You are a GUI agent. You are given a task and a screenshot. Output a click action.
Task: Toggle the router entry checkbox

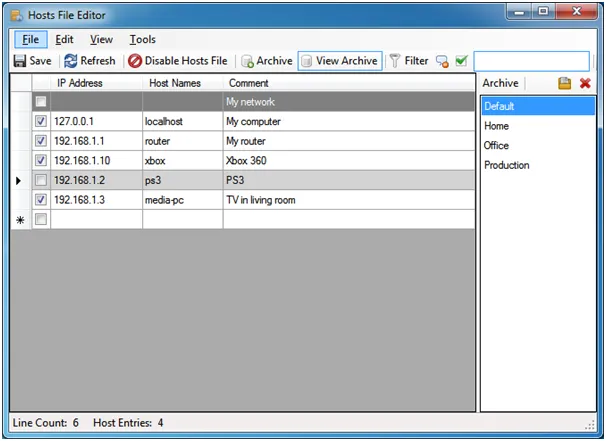pos(41,141)
